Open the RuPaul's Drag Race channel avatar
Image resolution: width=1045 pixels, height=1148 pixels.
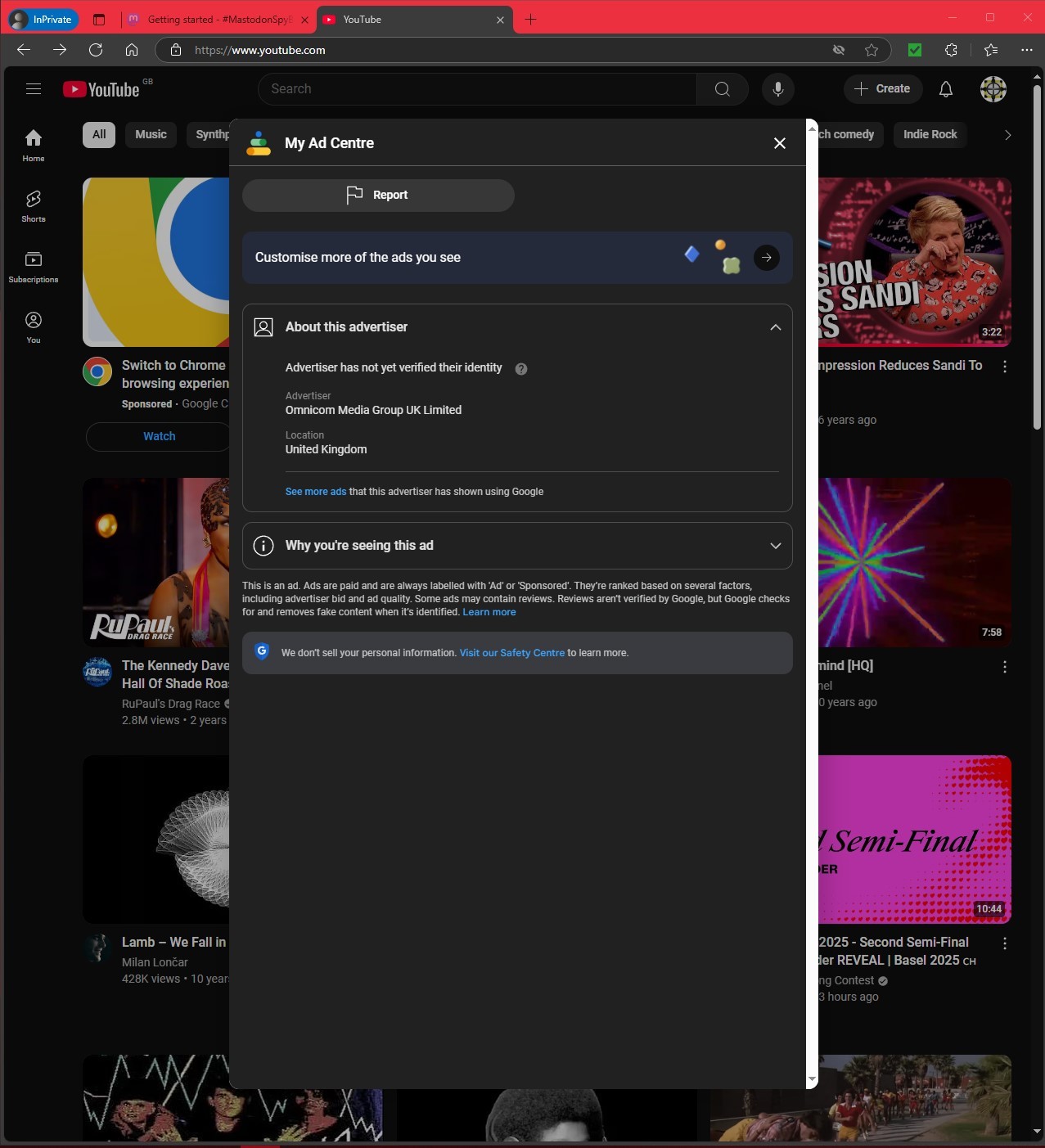point(97,673)
